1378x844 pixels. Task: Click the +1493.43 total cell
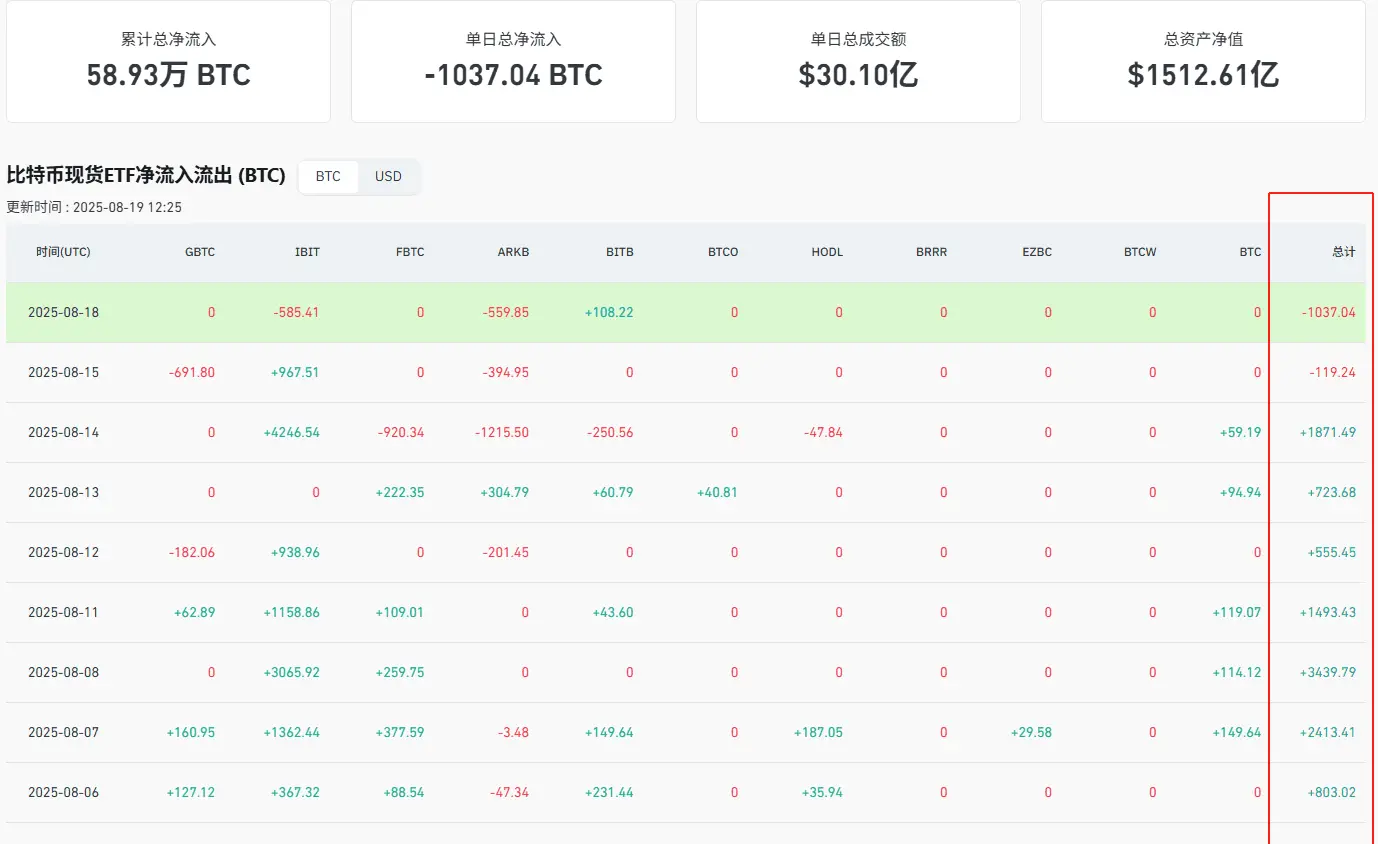[1328, 612]
